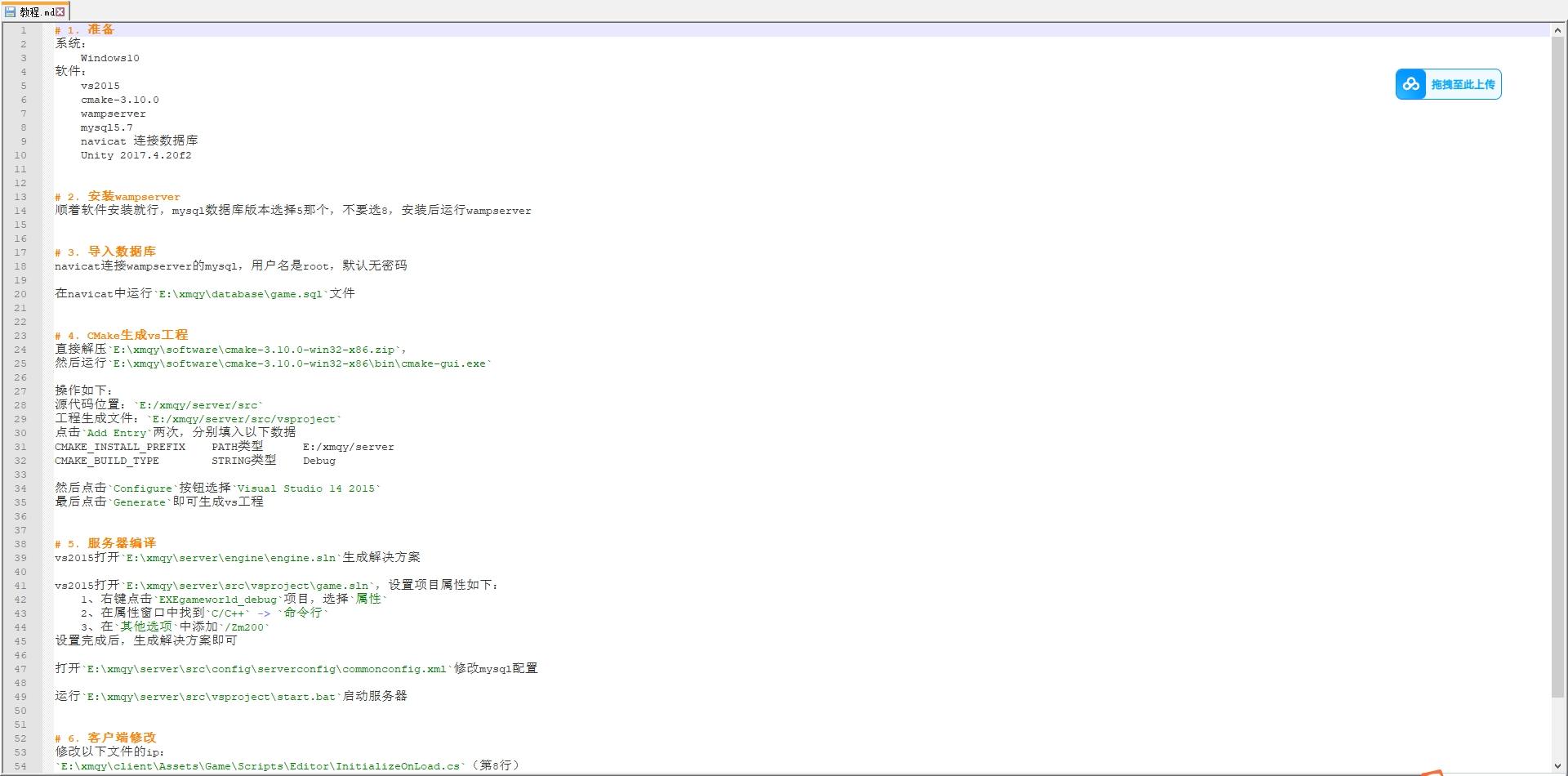This screenshot has width=1568, height=776.
Task: Click the path ending 'cmake-3.10.0-win32-x86.zip'
Action: pyautogui.click(x=253, y=350)
